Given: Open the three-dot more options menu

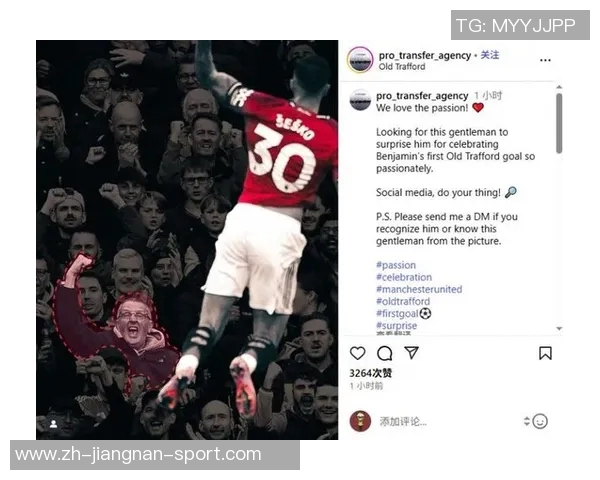Looking at the screenshot, I should pos(545,60).
